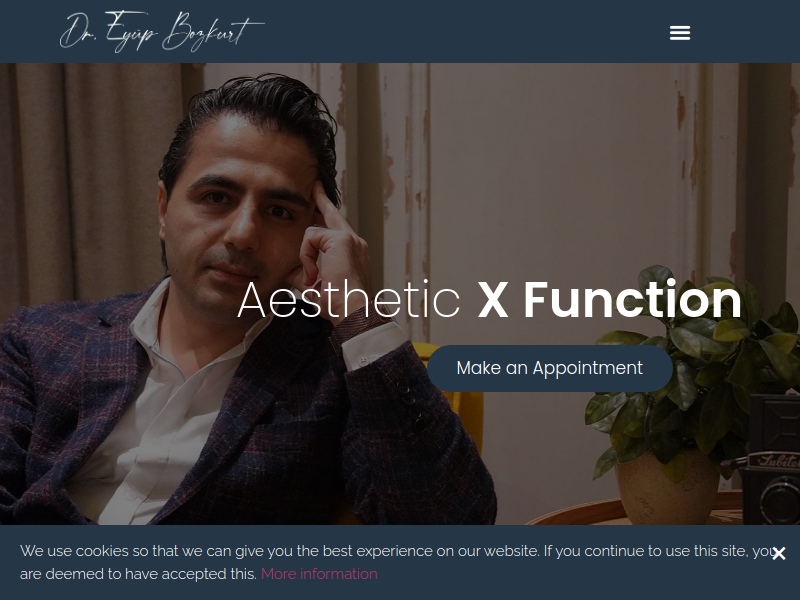This screenshot has height=600, width=800.
Task: Click the yellow chair behind the doctor
Action: pos(459,398)
